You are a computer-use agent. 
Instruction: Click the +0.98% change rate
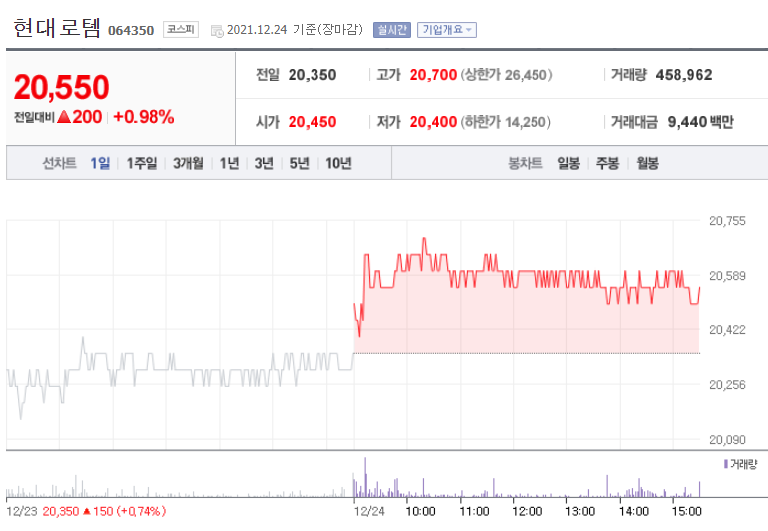tap(144, 117)
